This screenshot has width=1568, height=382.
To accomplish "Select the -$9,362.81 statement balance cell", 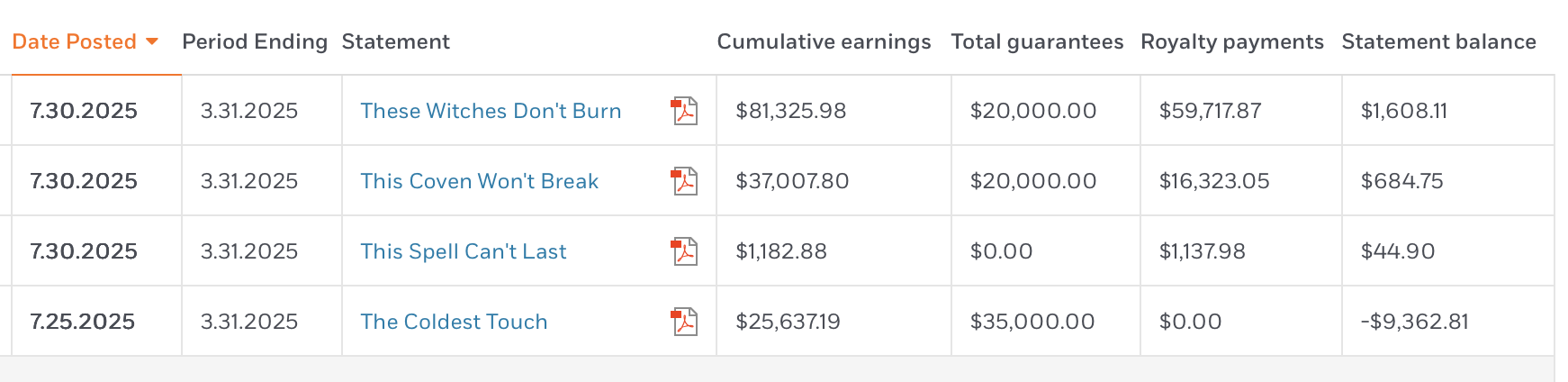I will 1414,322.
